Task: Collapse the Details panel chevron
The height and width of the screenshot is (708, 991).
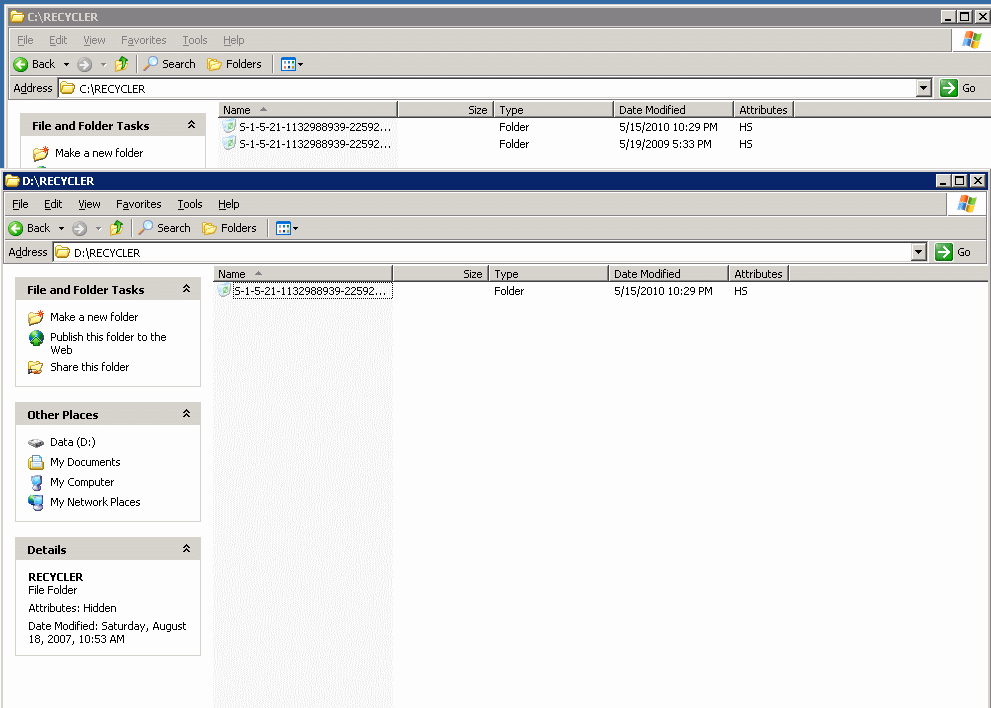Action: pyautogui.click(x=185, y=548)
